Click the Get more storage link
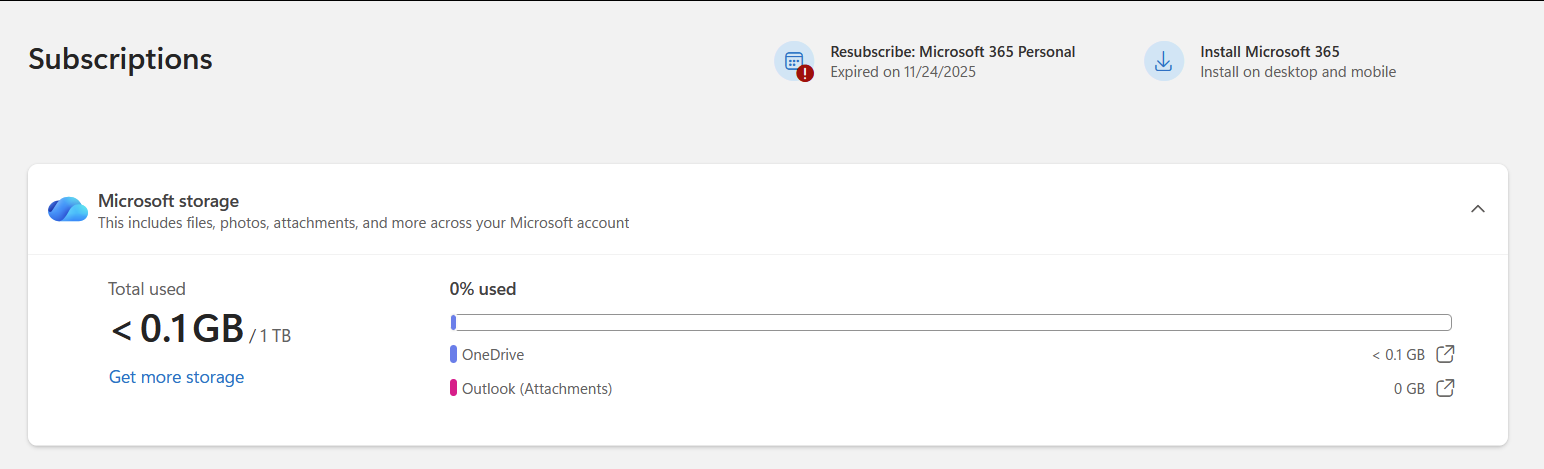Screen dimensions: 1544x469 pyautogui.click(x=176, y=377)
